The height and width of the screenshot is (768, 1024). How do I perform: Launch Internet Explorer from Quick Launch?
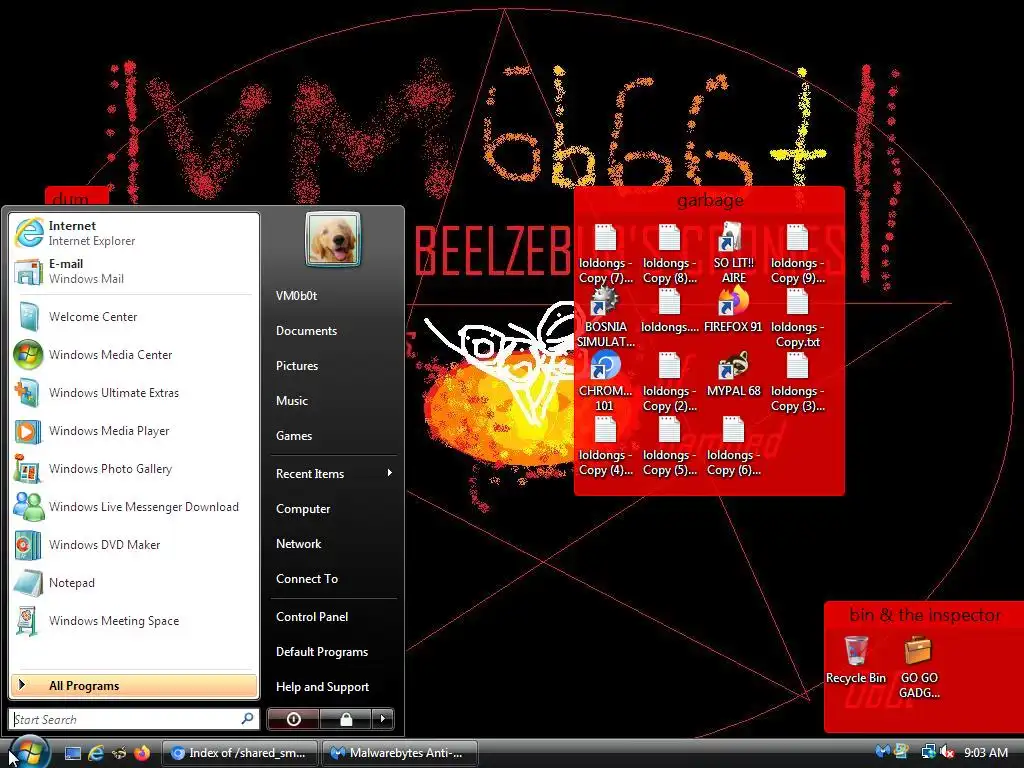96,753
